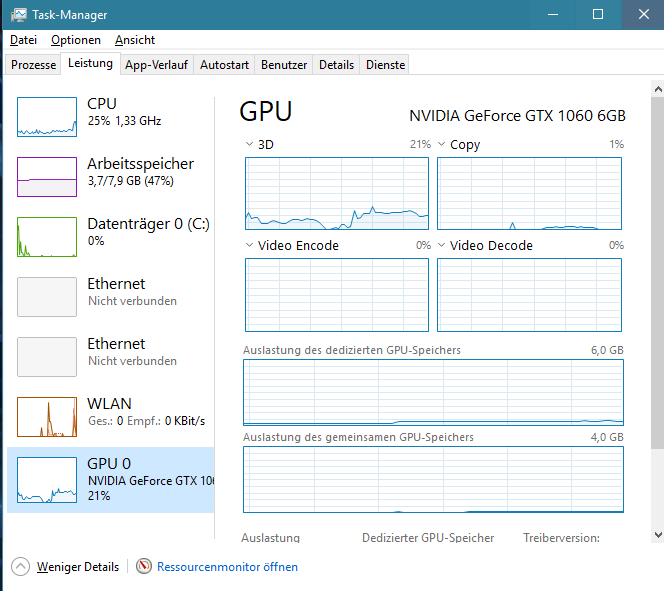Click the '4,0 GB' memory limit text
This screenshot has width=664, height=591.
click(x=607, y=437)
